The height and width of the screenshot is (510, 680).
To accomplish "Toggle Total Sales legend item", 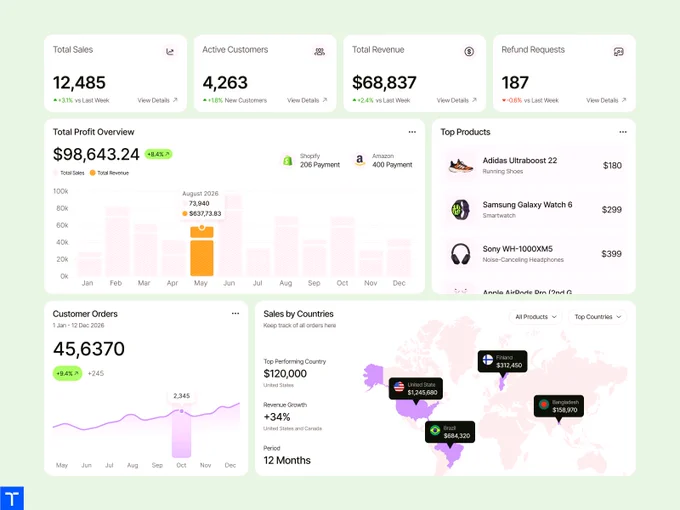I will click(69, 173).
